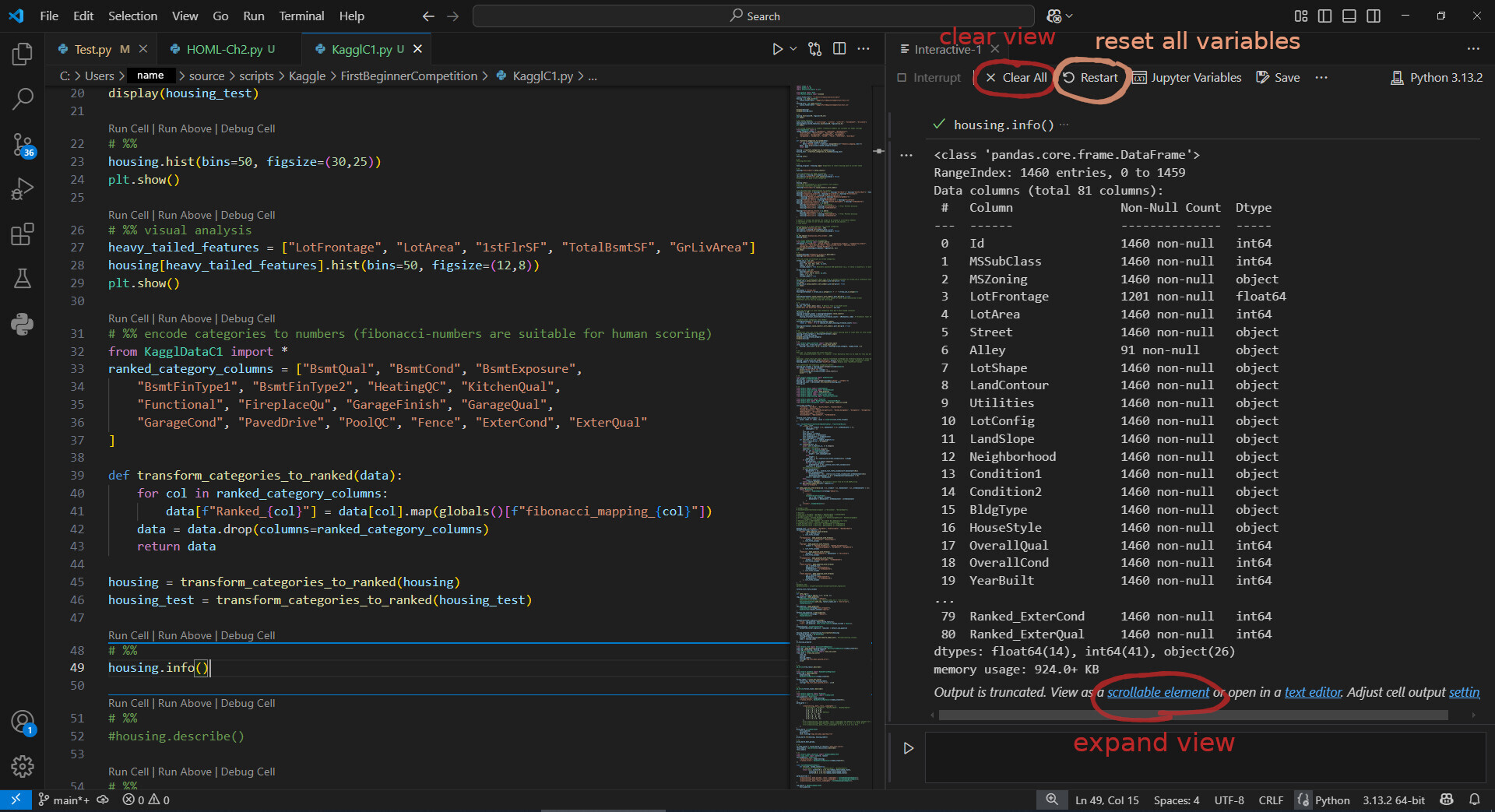Open the Accounts menu in activity bar
Viewport: 1495px width, 812px height.
(23, 722)
